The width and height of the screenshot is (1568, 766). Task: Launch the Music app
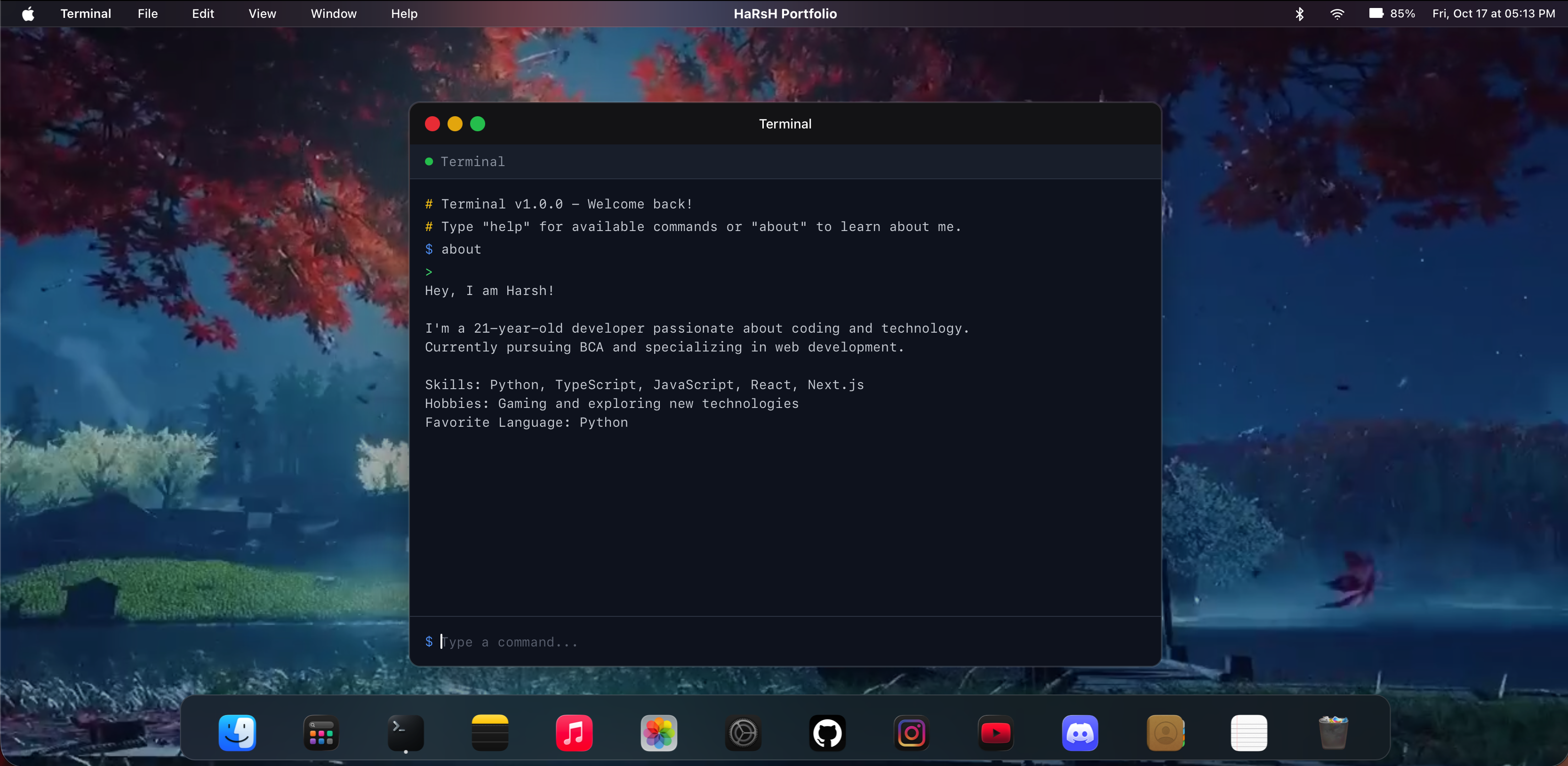(574, 733)
